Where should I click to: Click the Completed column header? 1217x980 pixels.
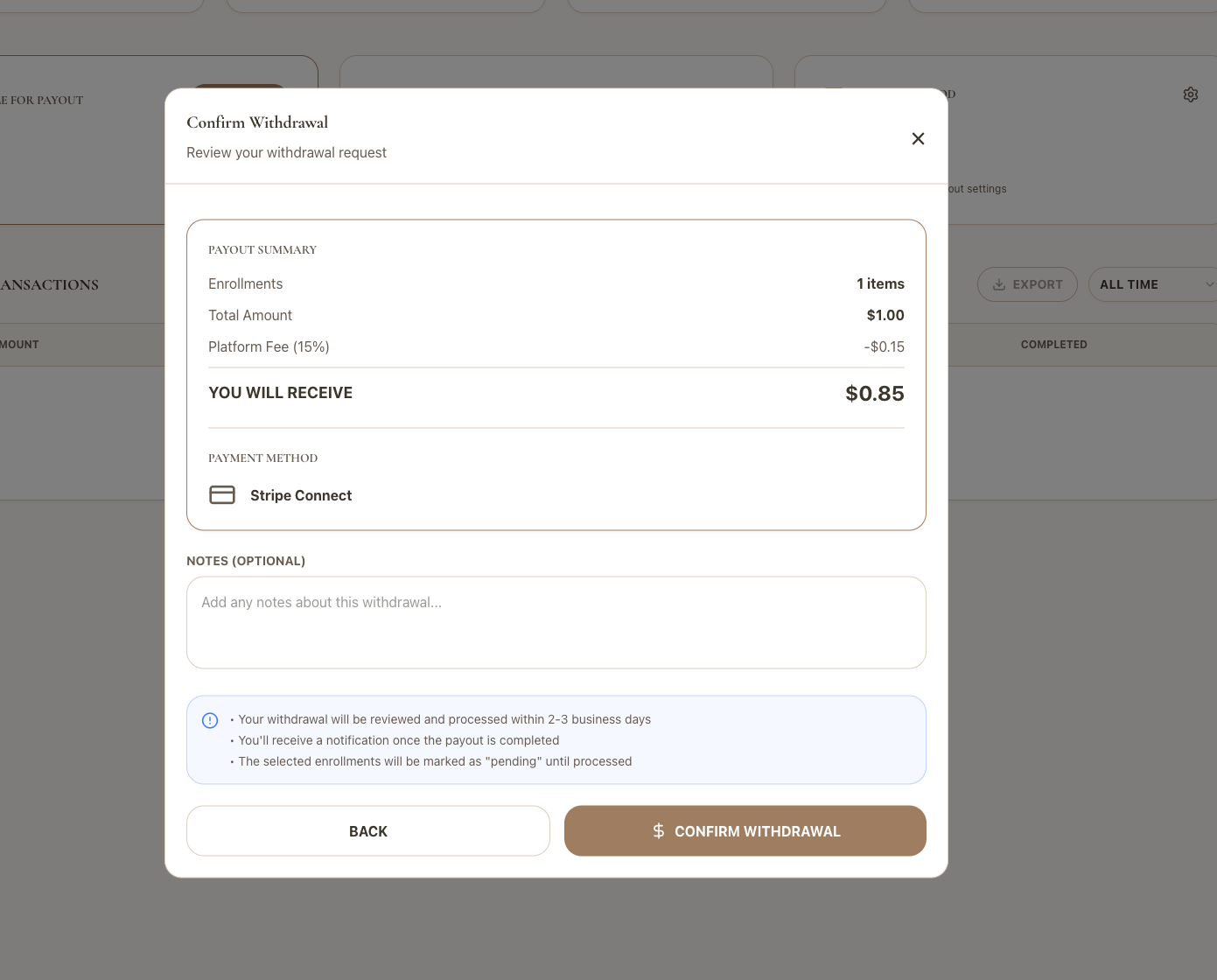(x=1053, y=345)
